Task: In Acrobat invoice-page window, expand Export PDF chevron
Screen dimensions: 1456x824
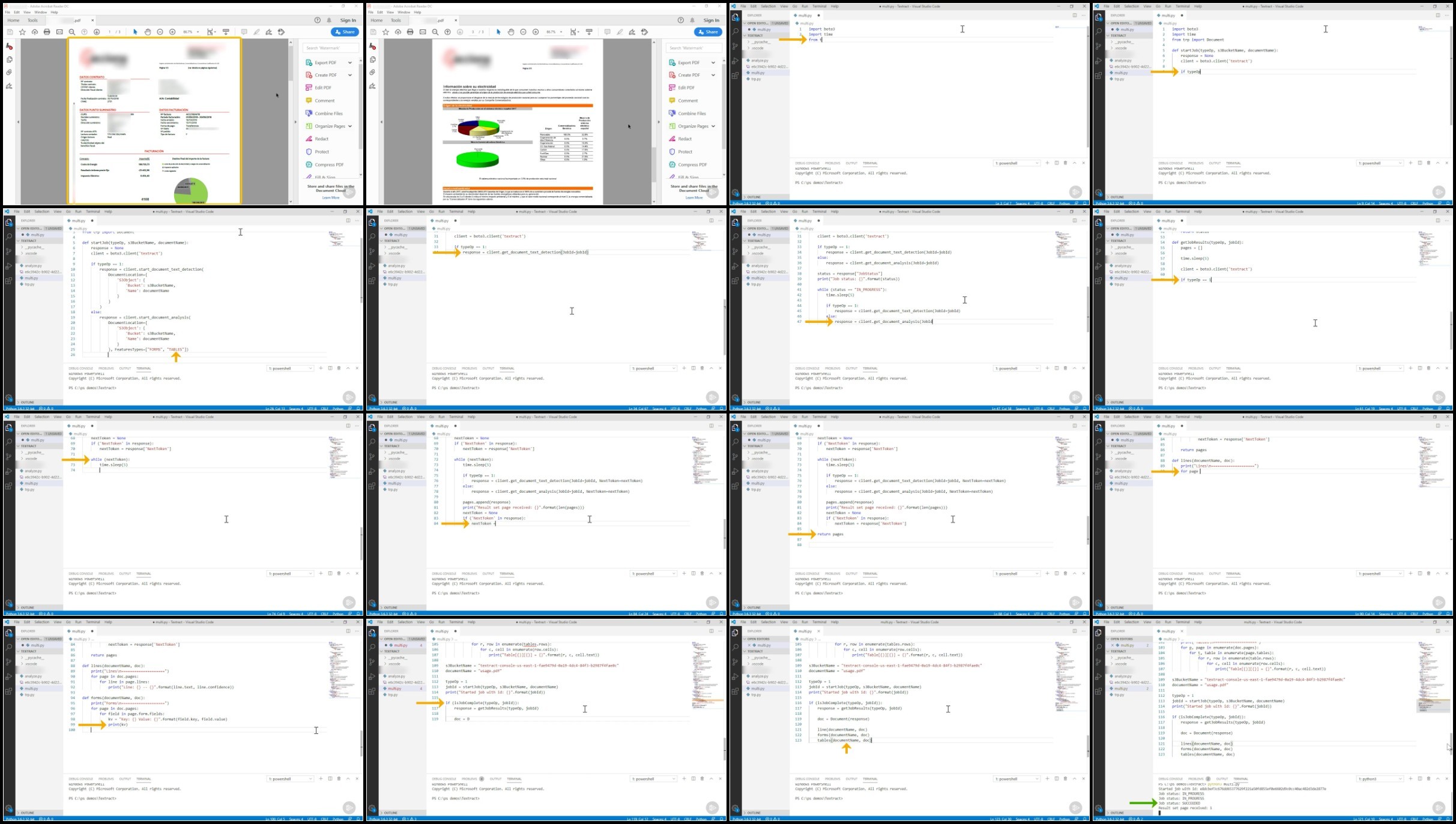Action: point(350,62)
